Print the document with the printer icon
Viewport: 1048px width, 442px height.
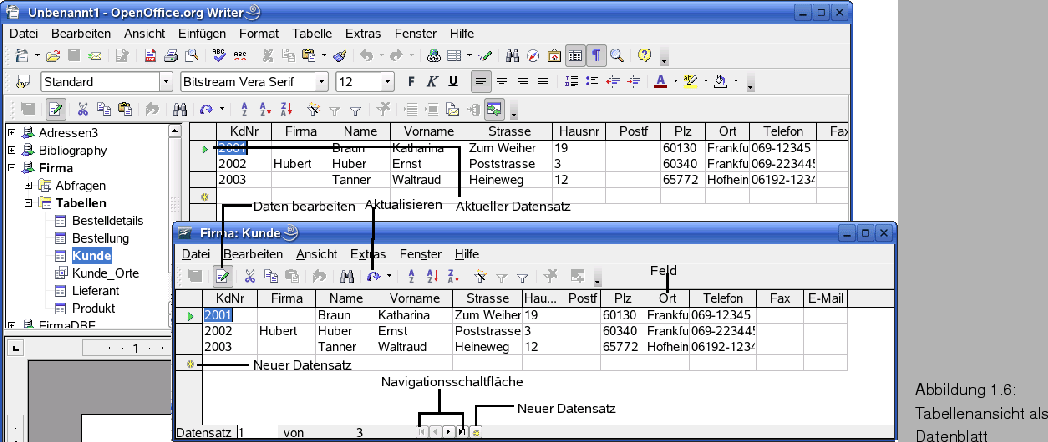coord(172,56)
